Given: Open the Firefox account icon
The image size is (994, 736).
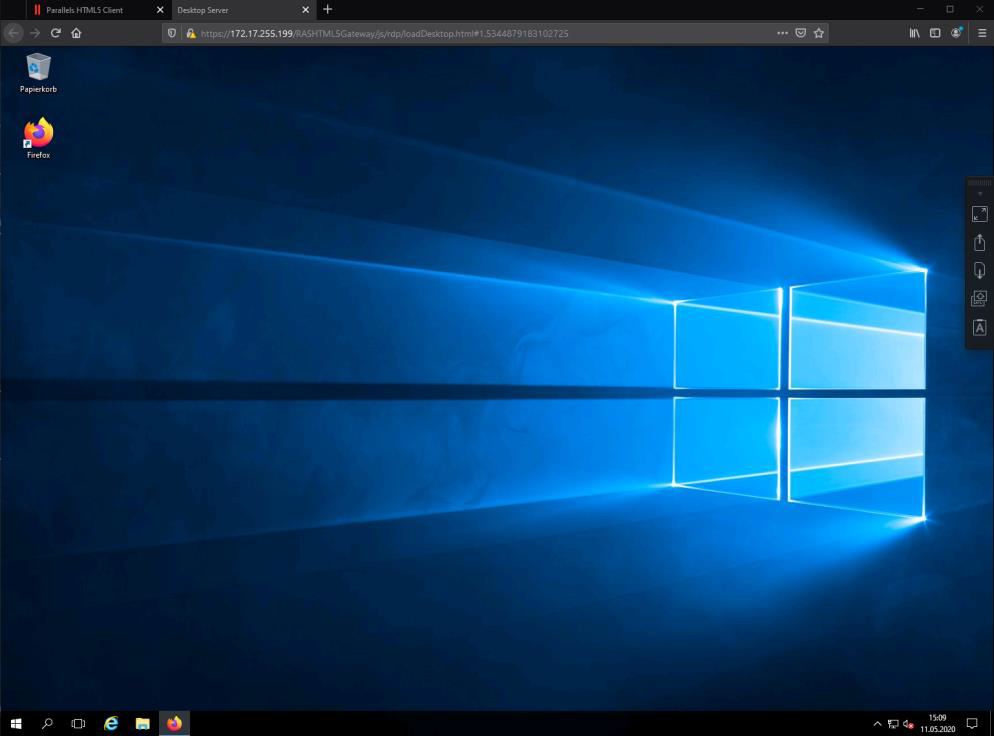Looking at the screenshot, I should pyautogui.click(x=956, y=33).
